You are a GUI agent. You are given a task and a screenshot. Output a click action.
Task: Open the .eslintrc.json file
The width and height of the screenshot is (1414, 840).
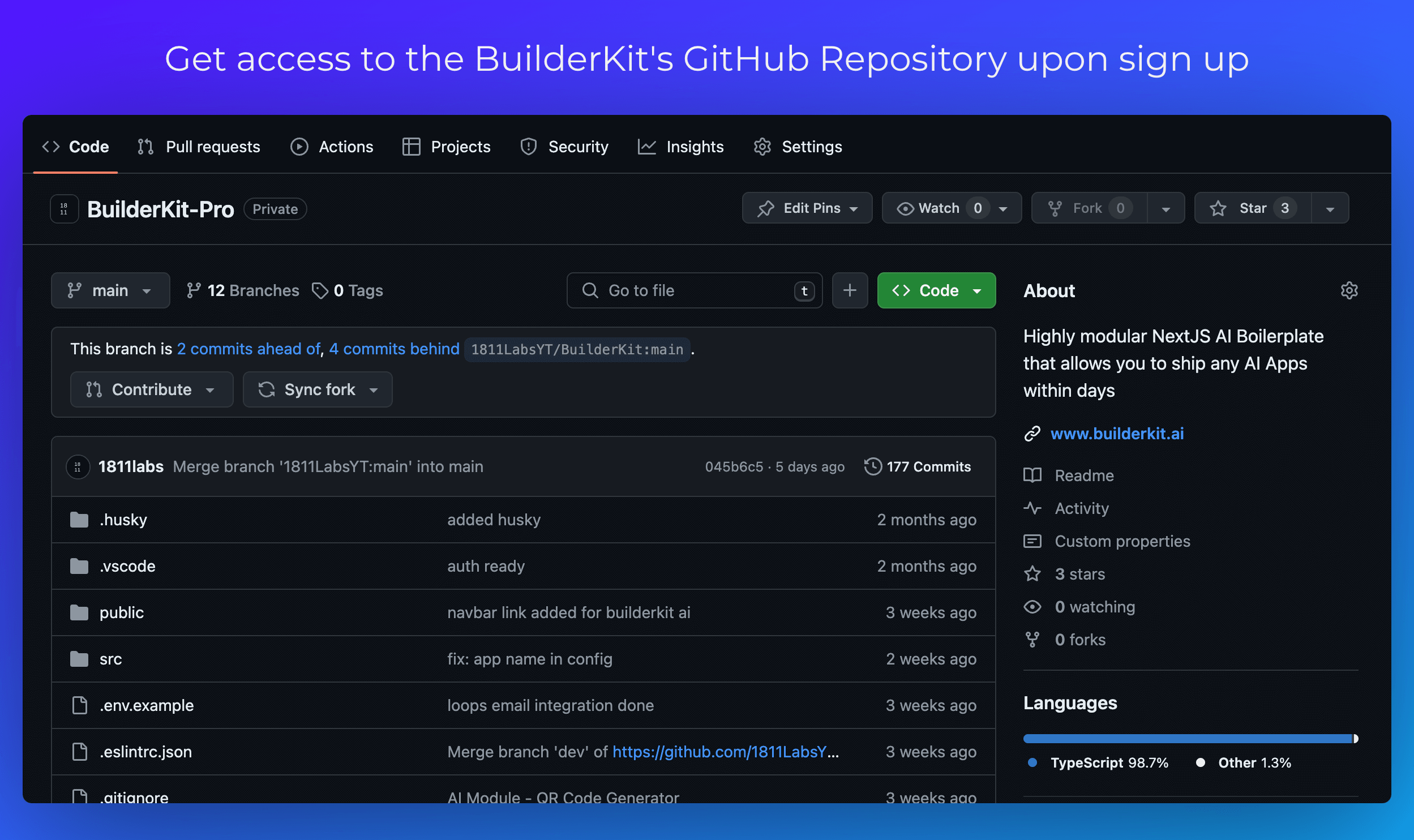pos(145,752)
